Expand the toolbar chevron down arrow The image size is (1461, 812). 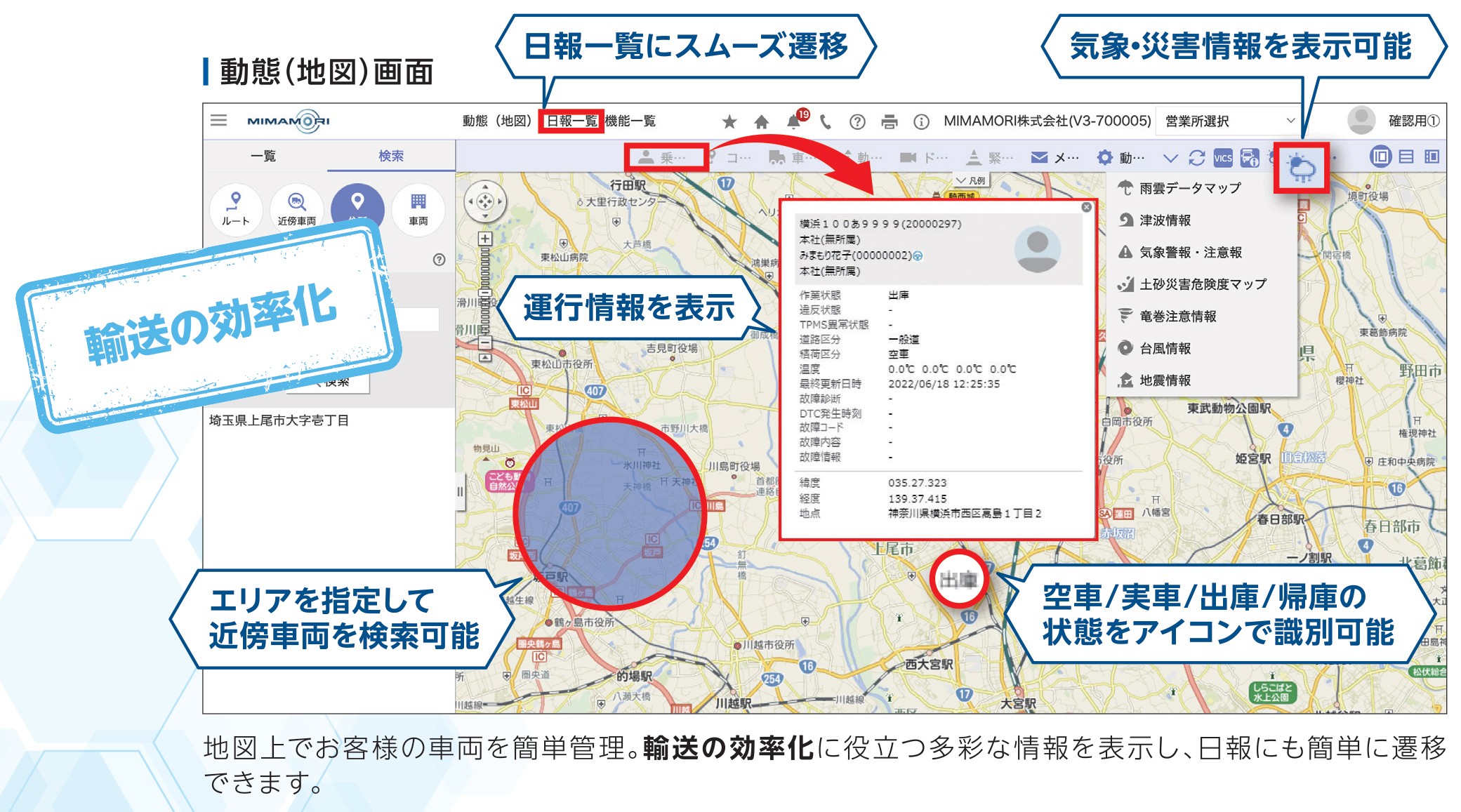click(x=1170, y=158)
